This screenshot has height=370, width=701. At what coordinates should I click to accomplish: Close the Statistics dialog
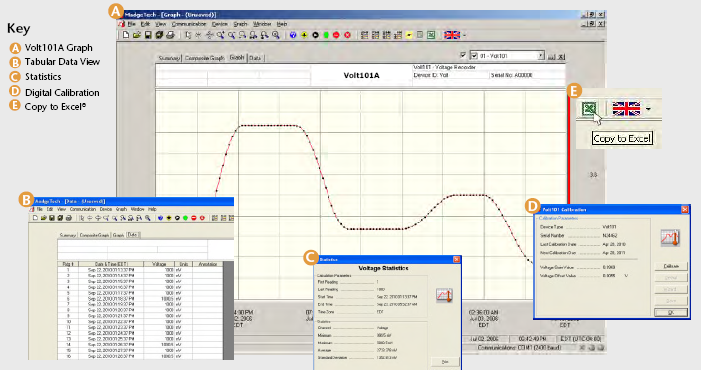(x=456, y=259)
